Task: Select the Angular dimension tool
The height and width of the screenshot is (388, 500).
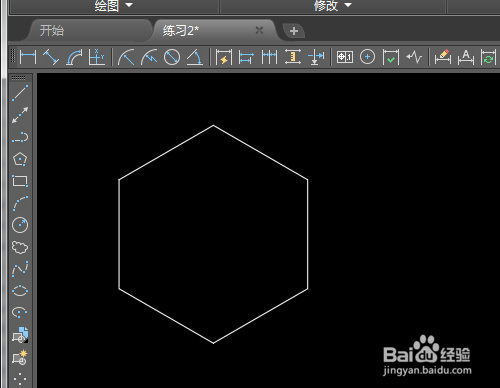Action: [x=195, y=57]
